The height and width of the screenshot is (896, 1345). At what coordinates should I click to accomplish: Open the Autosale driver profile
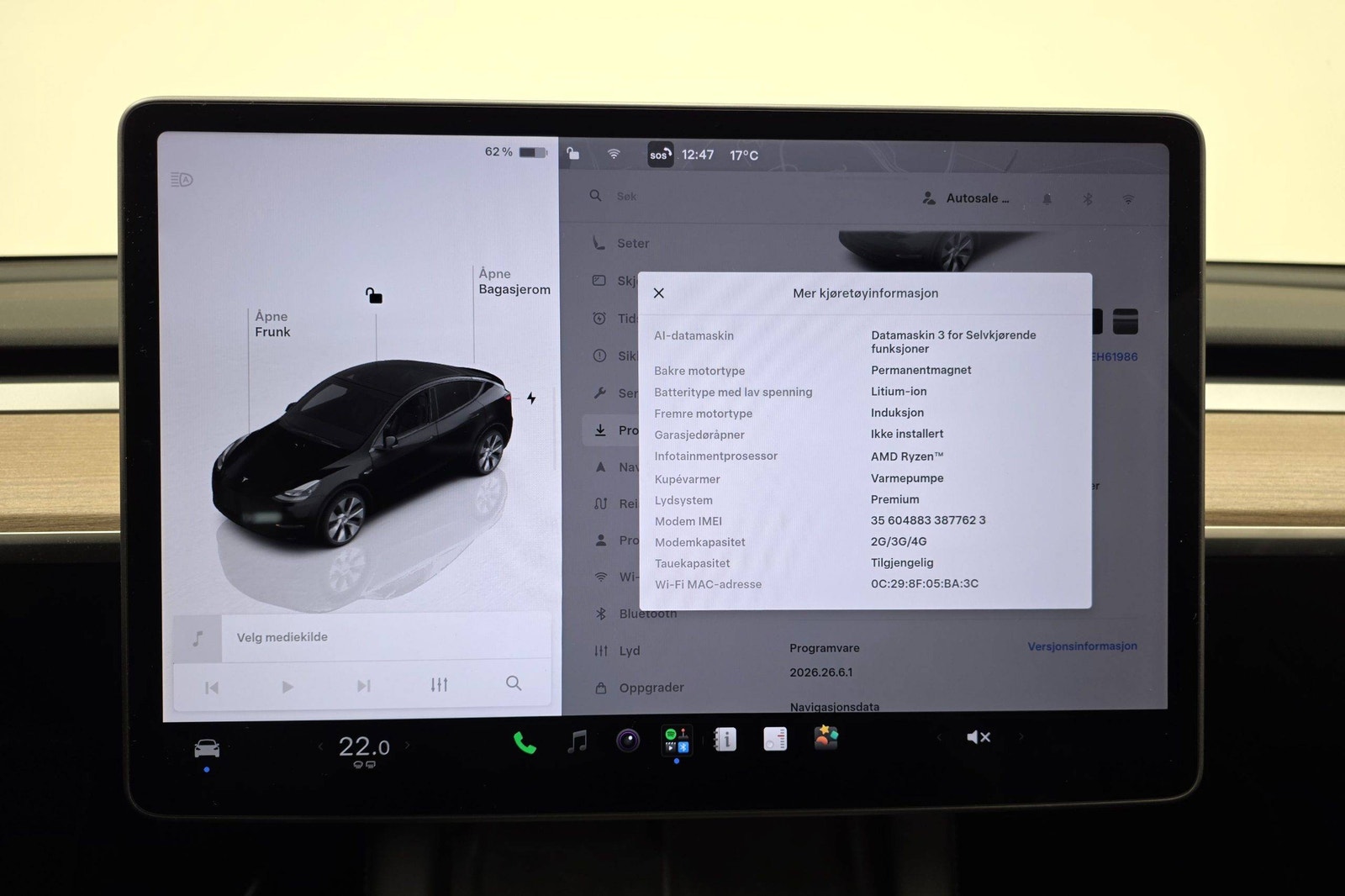(x=966, y=198)
